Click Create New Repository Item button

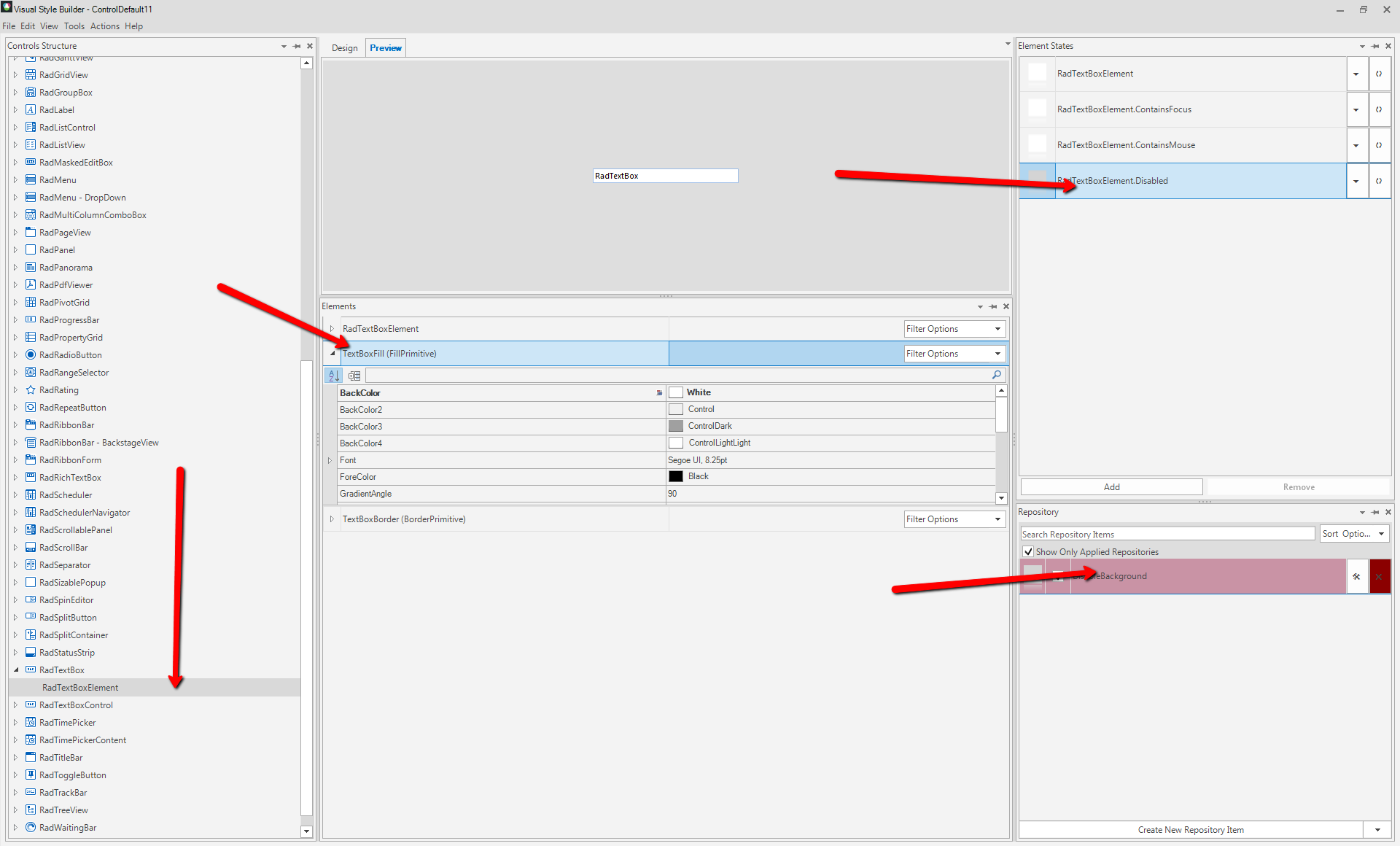1190,830
